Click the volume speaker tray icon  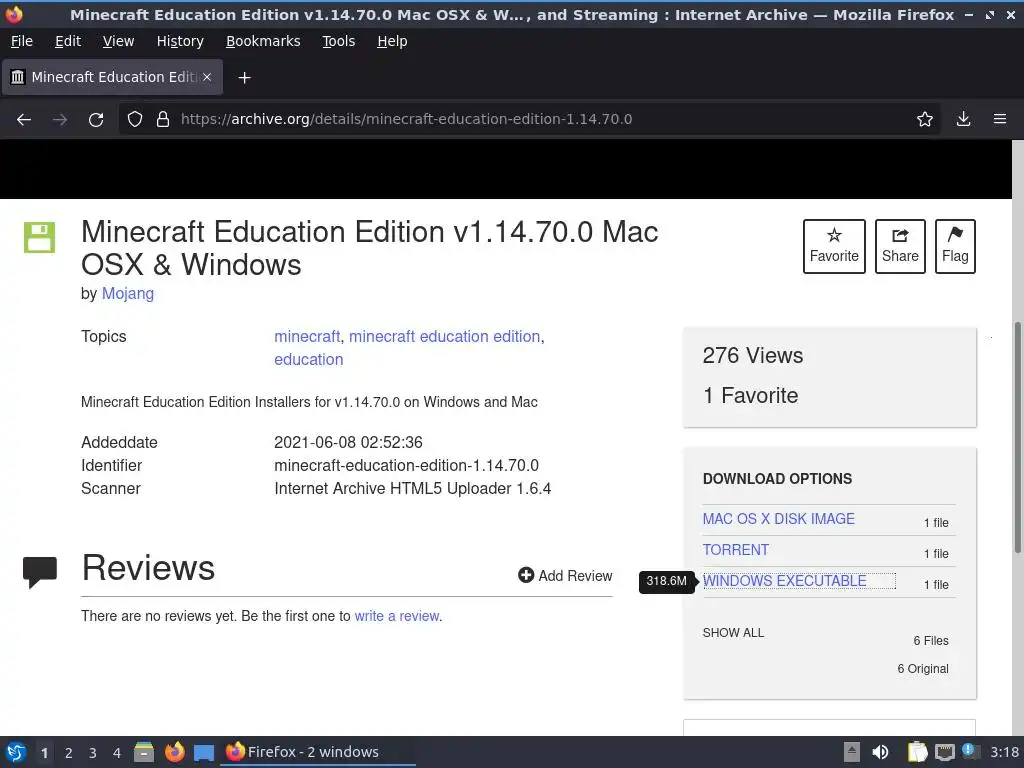[x=880, y=752]
